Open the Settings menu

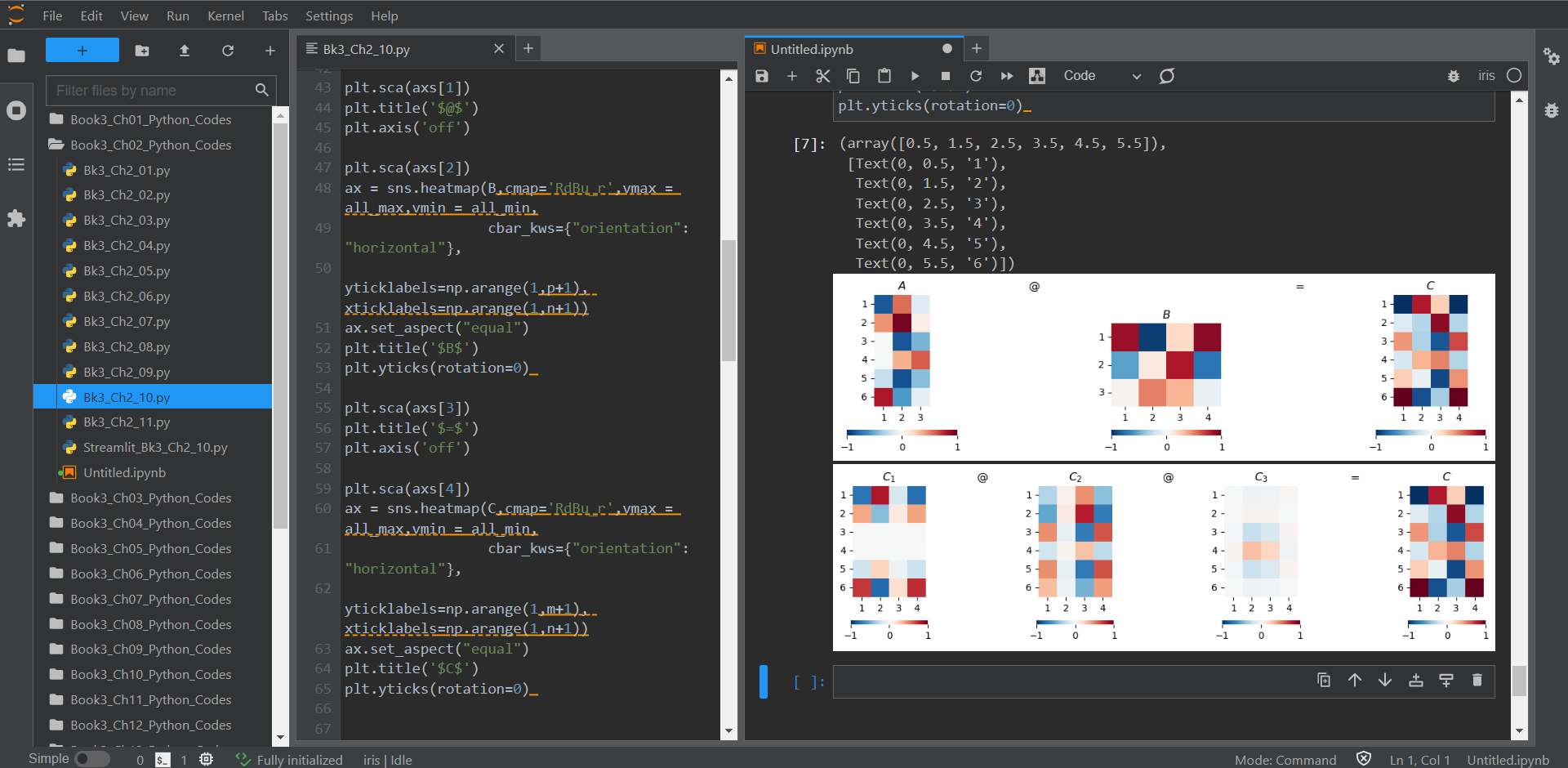329,16
